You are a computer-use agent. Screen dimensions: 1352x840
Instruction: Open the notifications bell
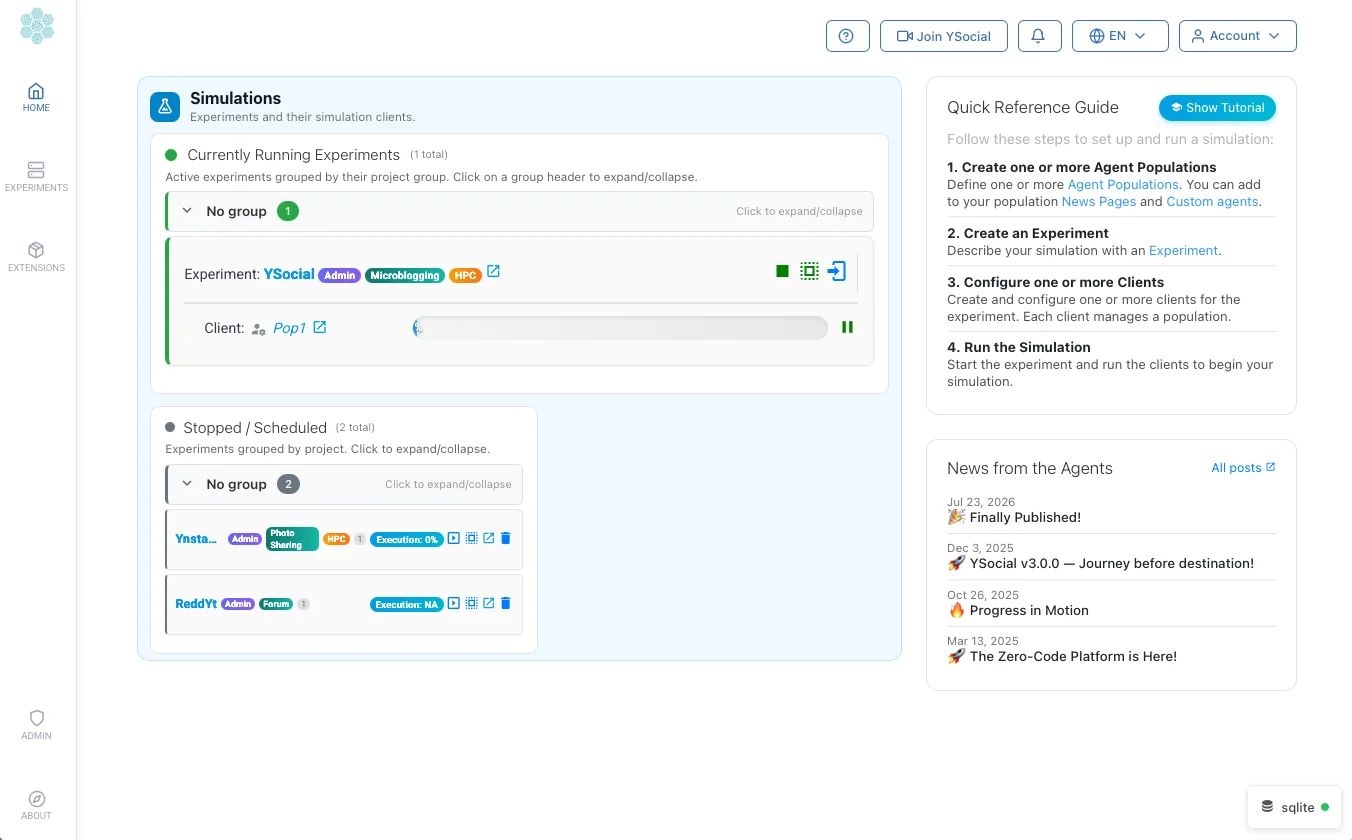pos(1039,36)
